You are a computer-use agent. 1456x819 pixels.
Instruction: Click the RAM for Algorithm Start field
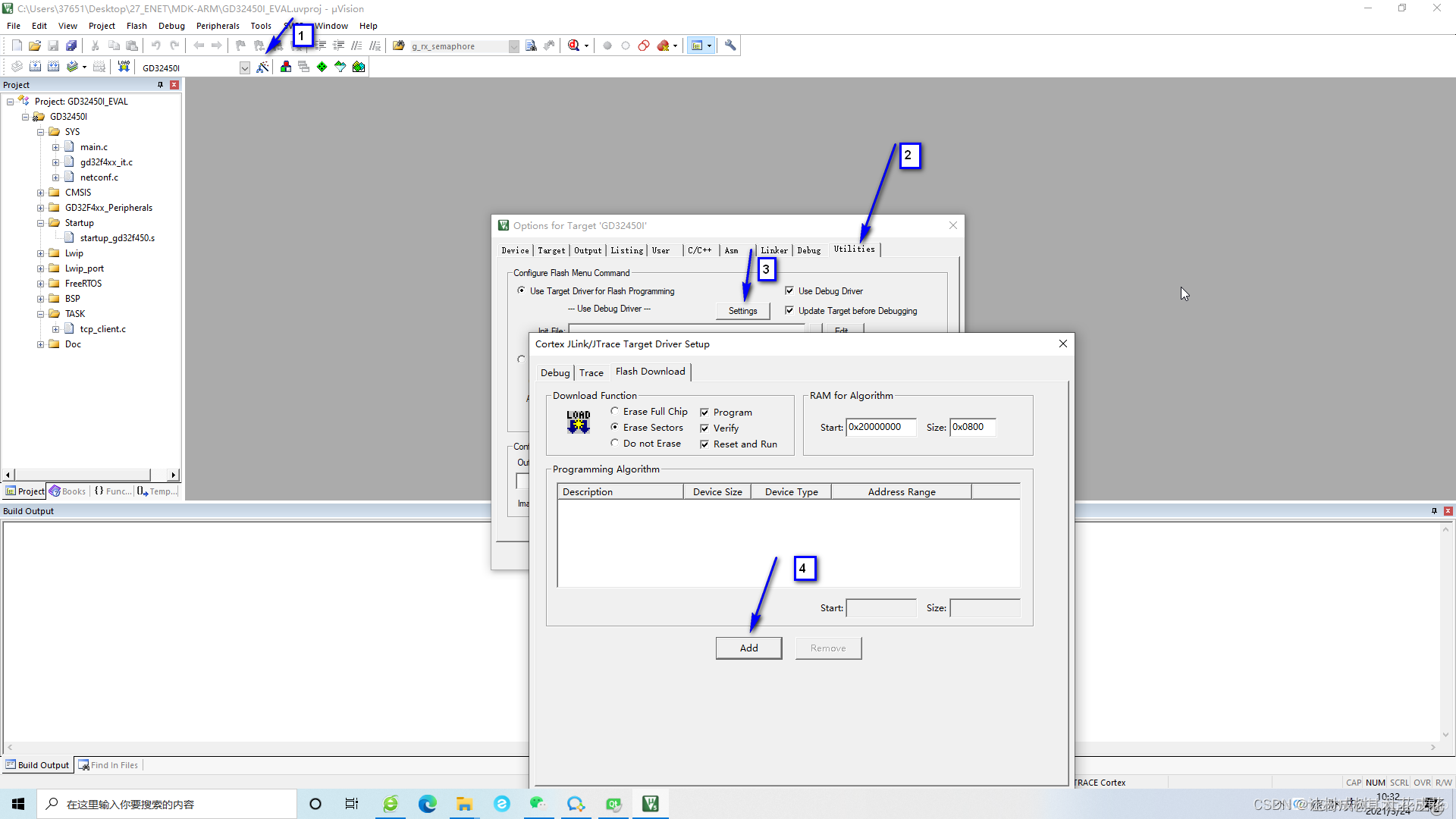pyautogui.click(x=880, y=428)
